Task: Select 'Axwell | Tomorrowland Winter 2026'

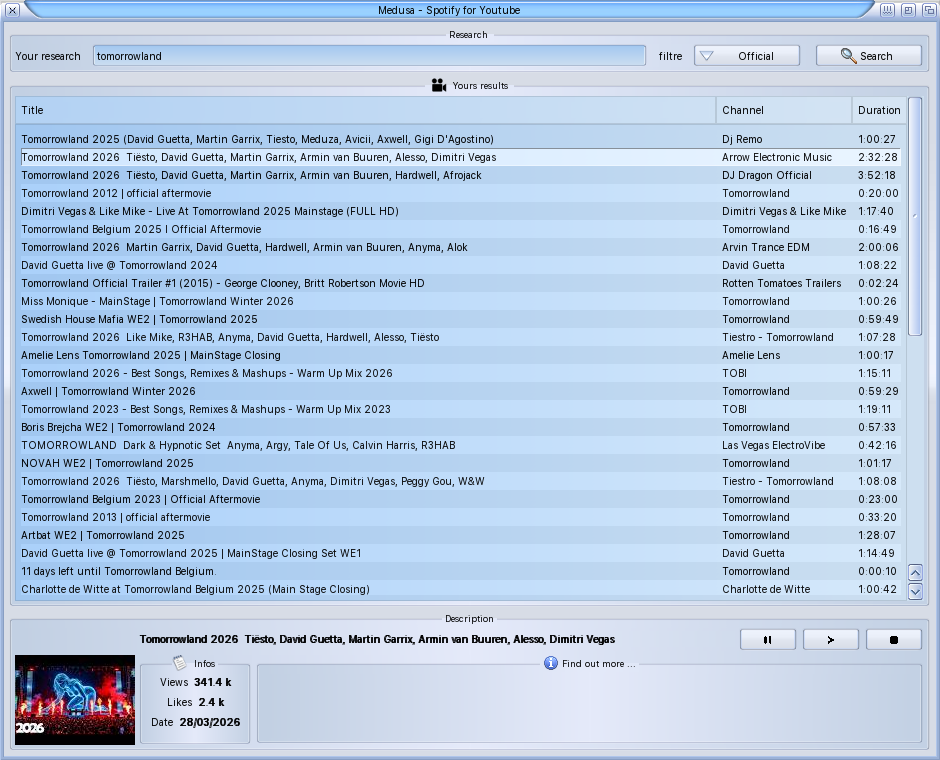Action: [460, 391]
